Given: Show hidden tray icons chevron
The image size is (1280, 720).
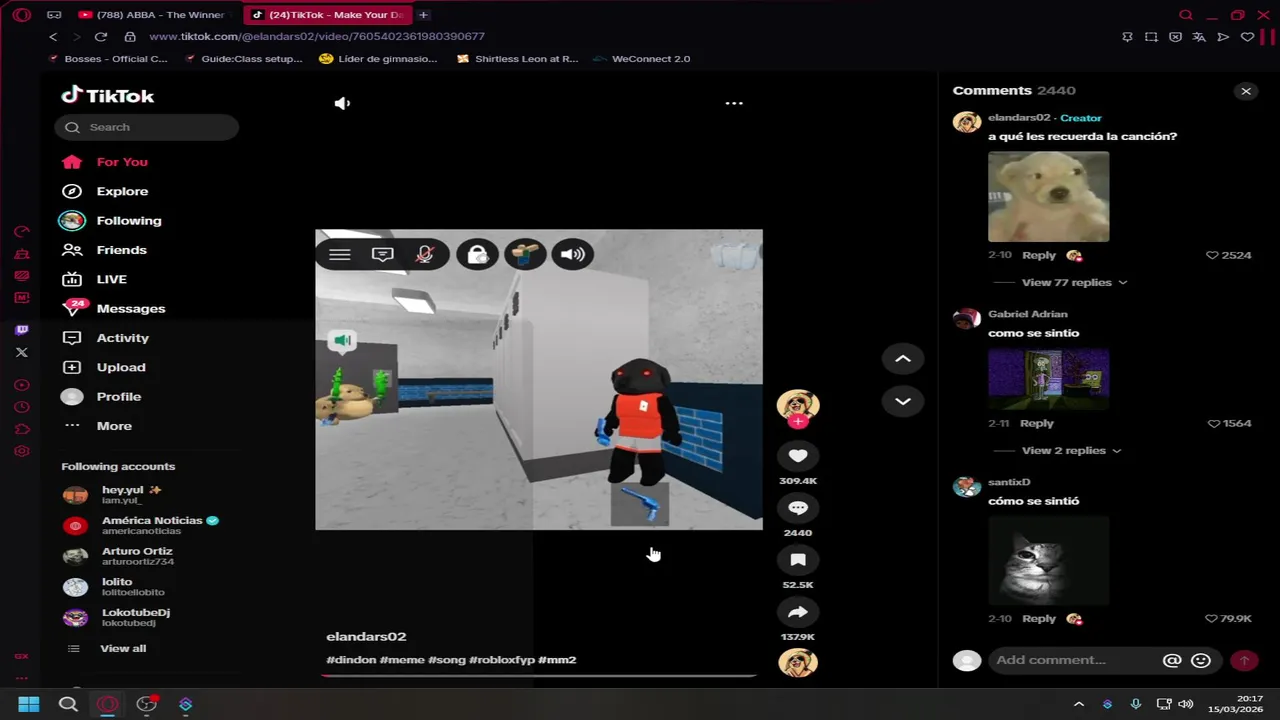Looking at the screenshot, I should coord(1078,704).
